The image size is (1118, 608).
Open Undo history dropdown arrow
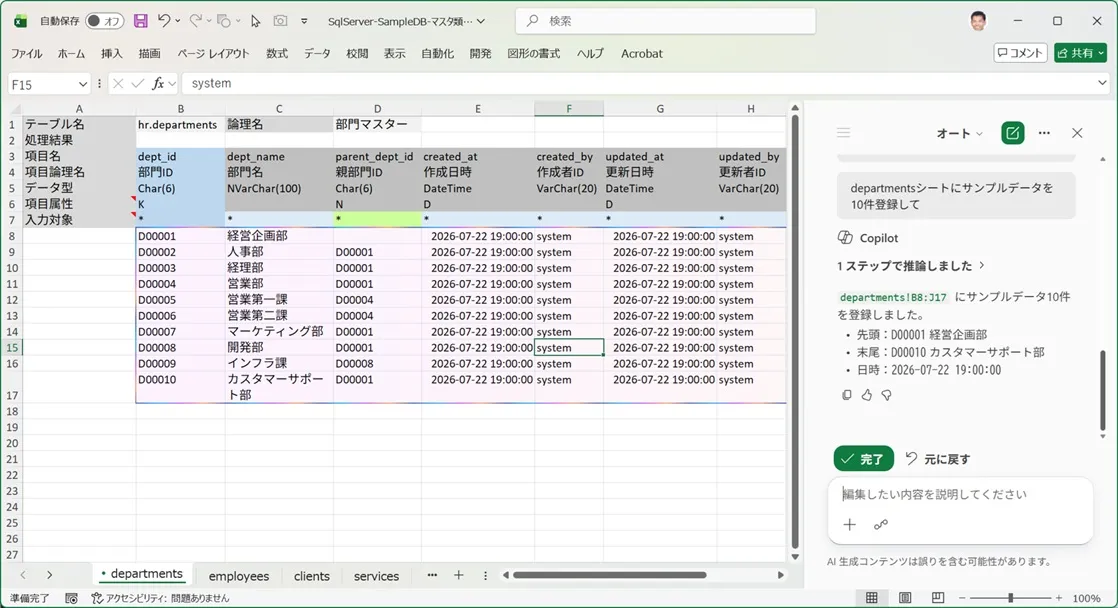point(178,21)
